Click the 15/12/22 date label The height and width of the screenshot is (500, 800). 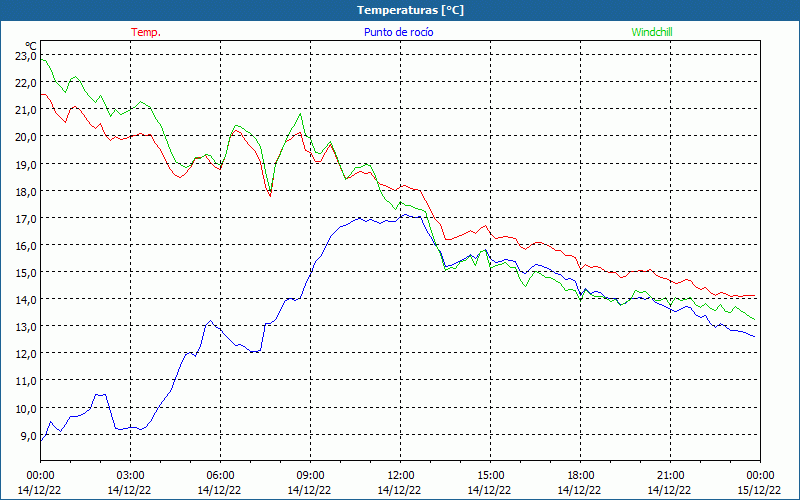coord(760,490)
